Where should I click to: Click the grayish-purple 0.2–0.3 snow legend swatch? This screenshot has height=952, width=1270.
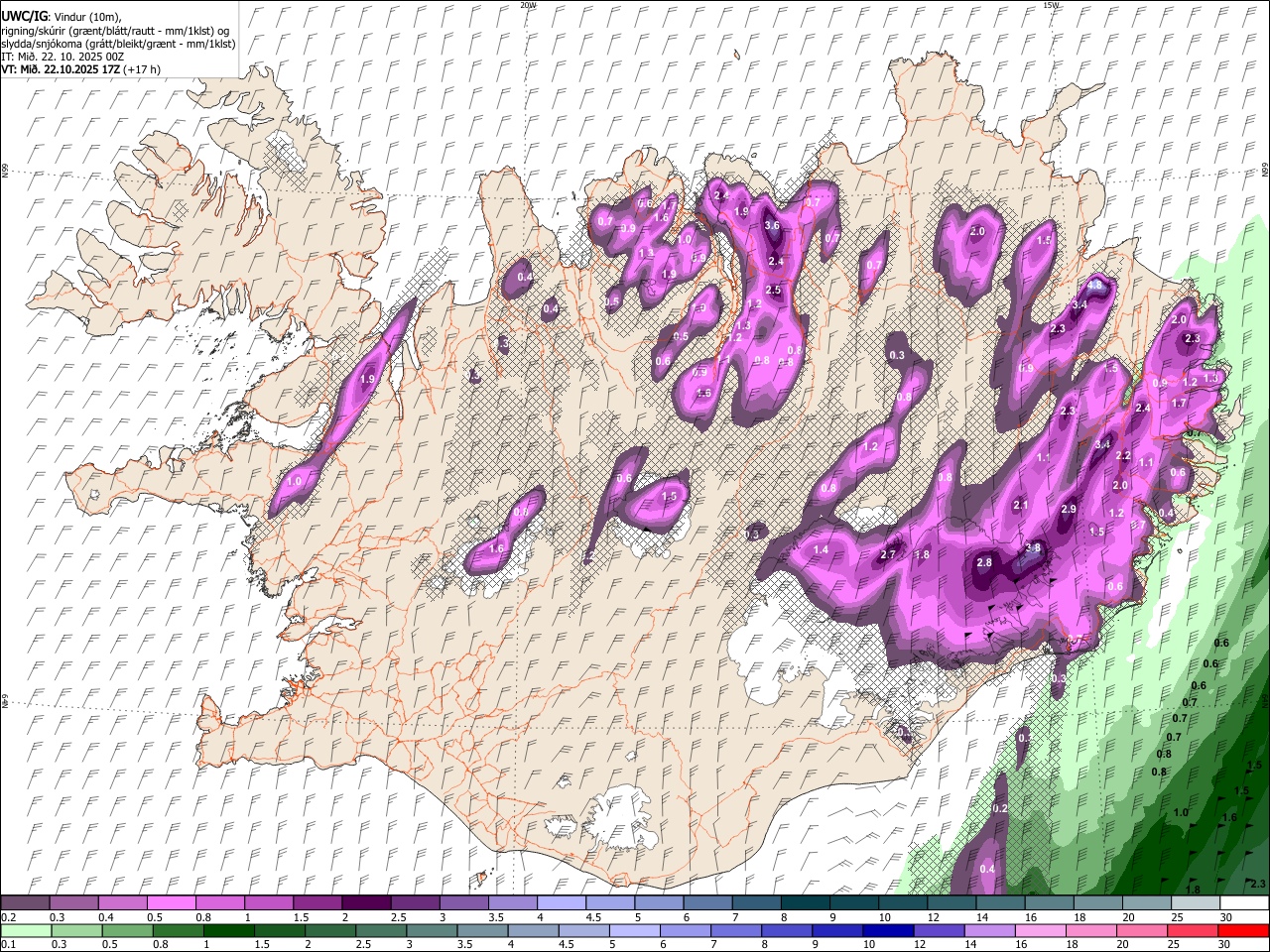[25, 903]
